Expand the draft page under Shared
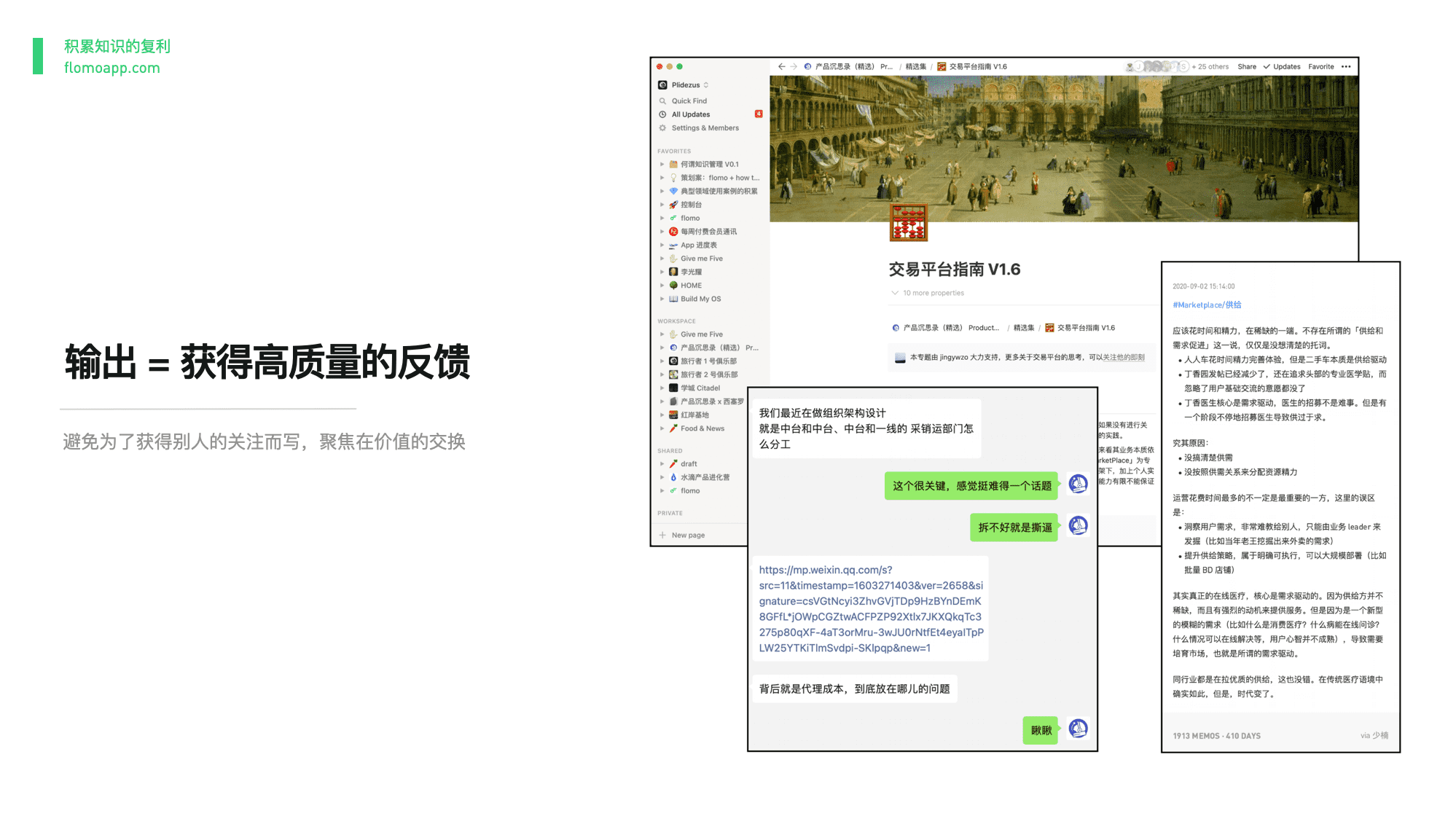The width and height of the screenshot is (1456, 816). [662, 464]
